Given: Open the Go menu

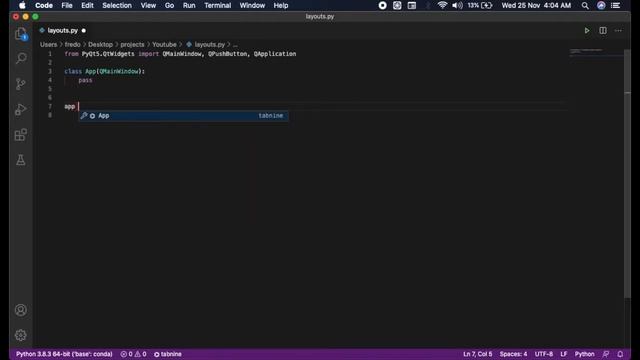Looking at the screenshot, I should point(169,6).
